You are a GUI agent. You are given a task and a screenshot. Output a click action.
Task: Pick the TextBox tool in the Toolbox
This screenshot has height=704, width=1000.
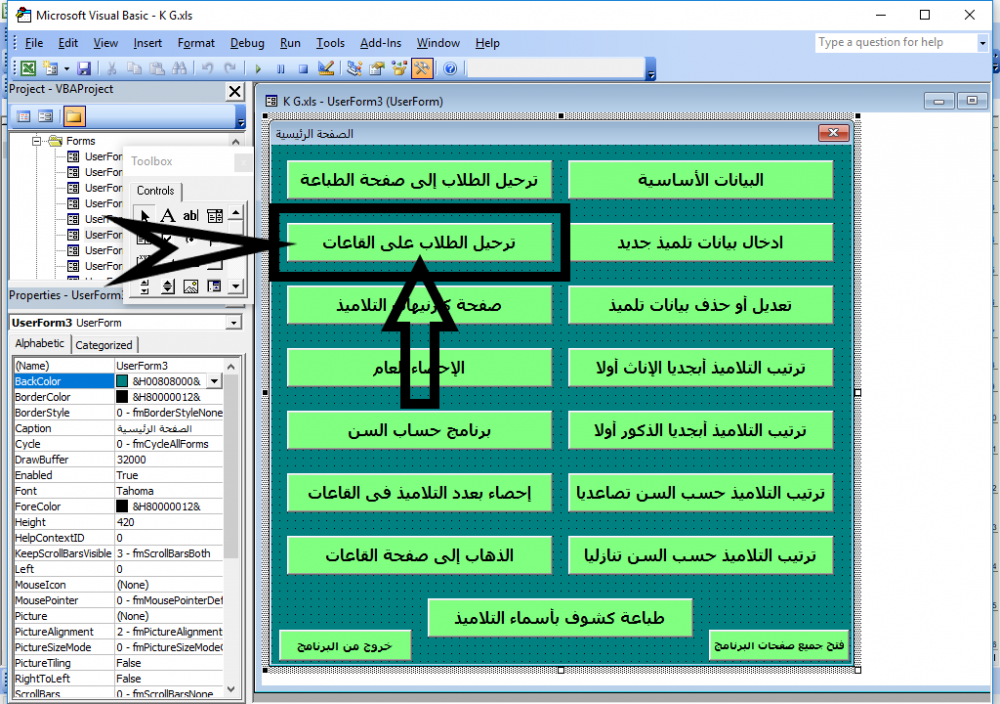point(191,215)
